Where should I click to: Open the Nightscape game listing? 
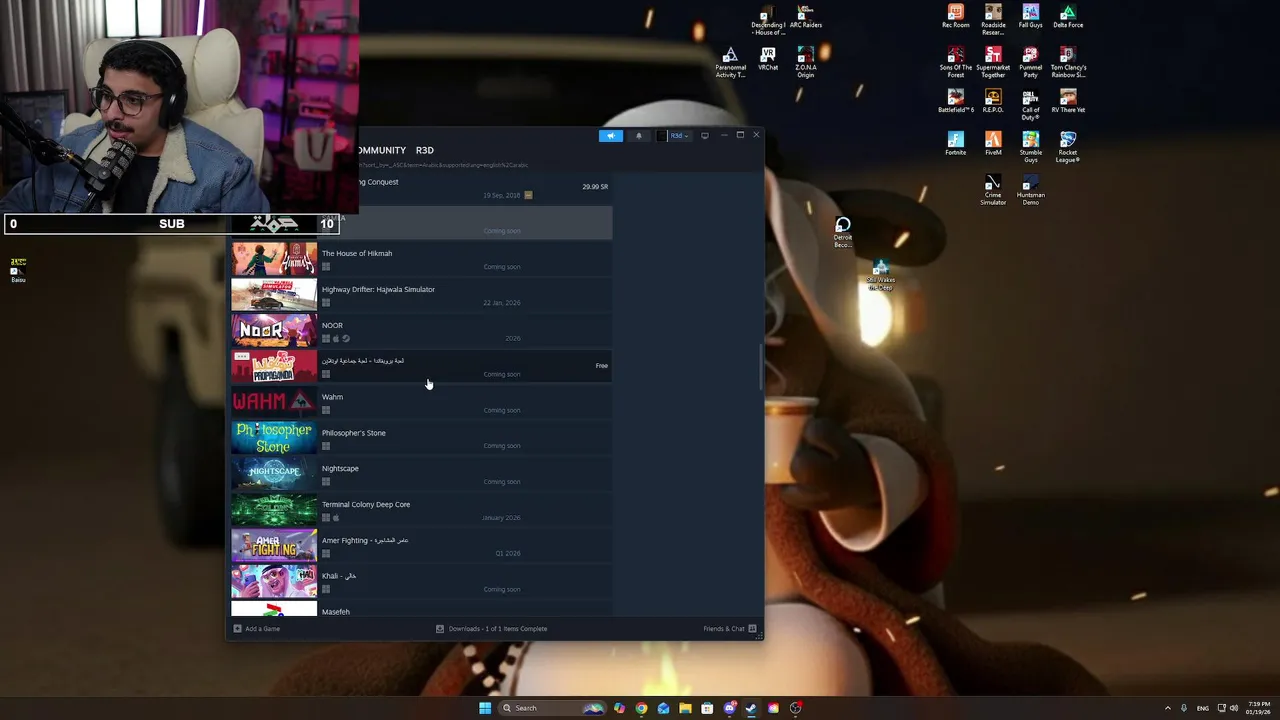click(x=421, y=474)
